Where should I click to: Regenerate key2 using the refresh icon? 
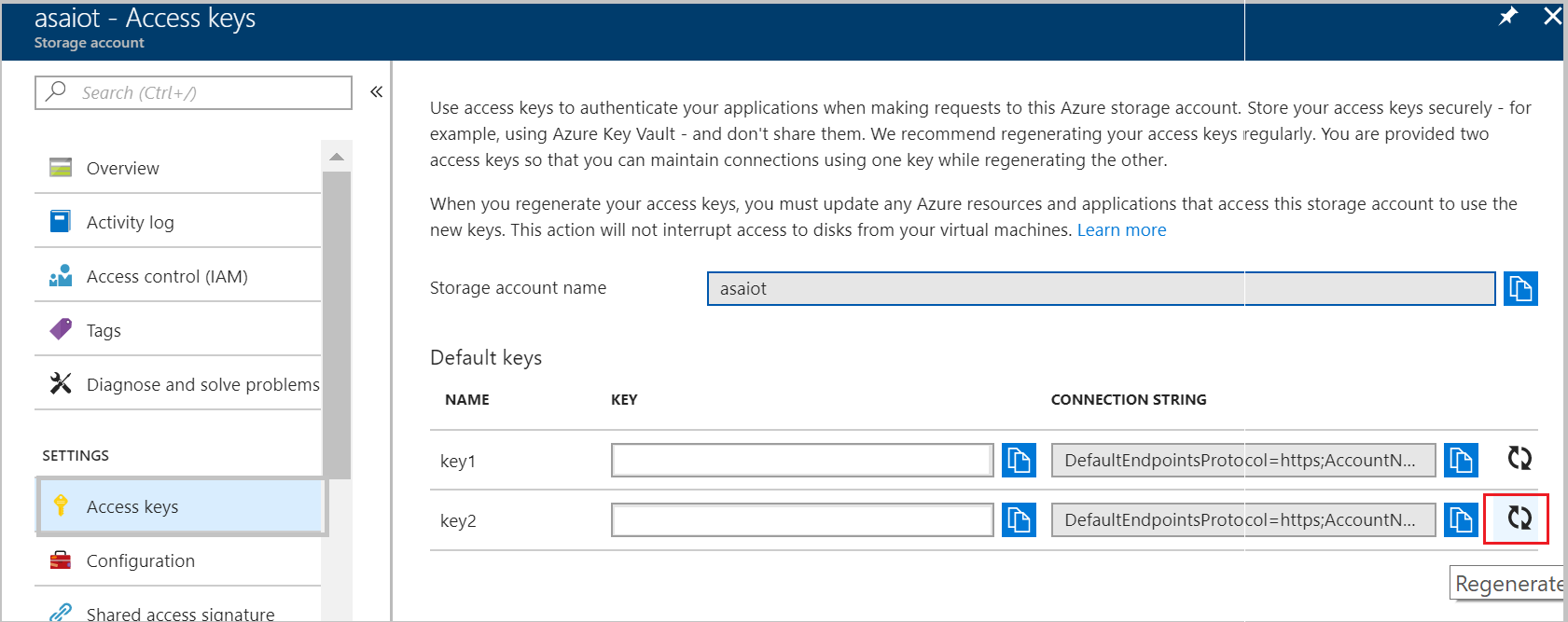point(1519,518)
